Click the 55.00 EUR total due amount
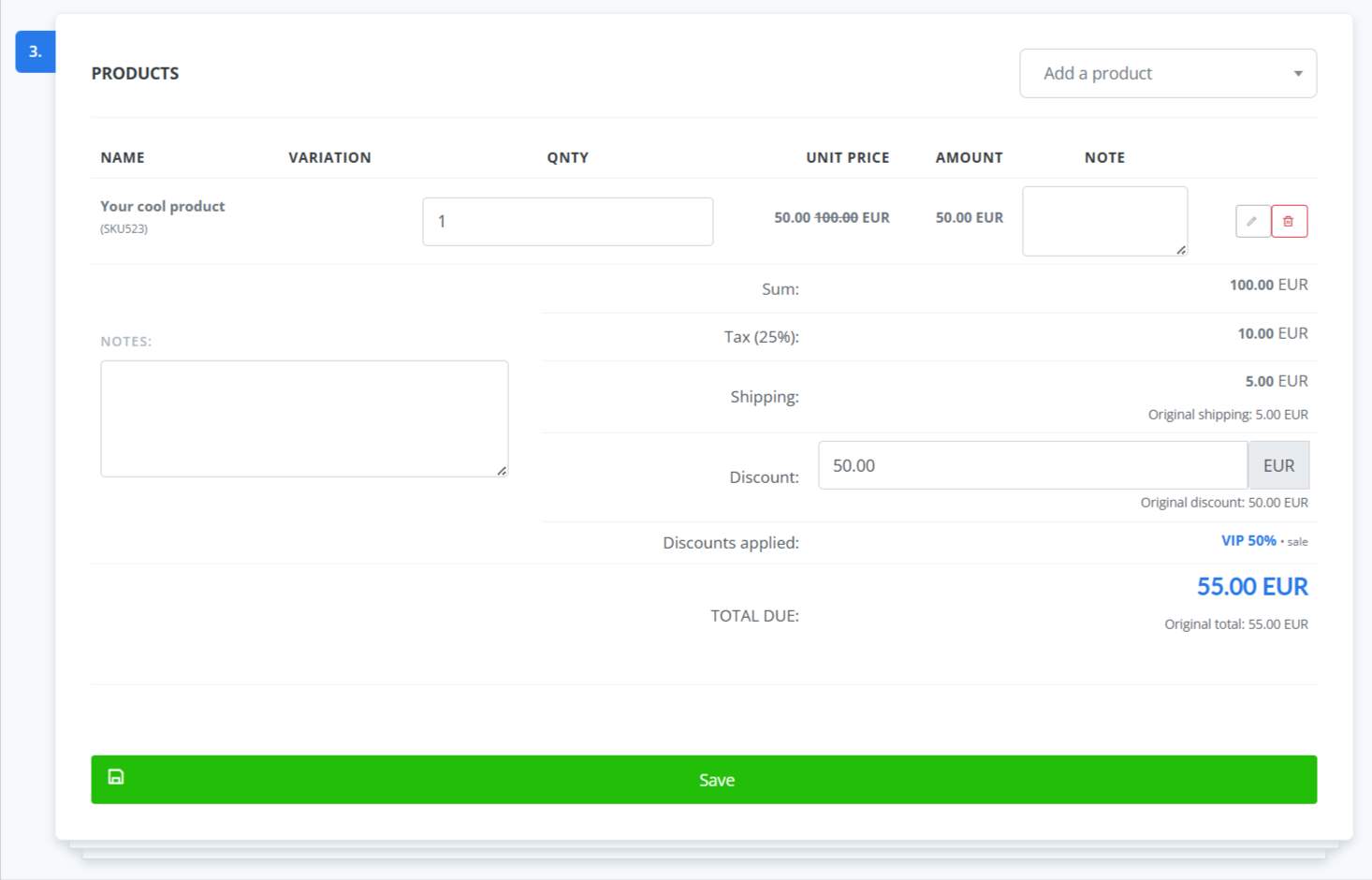Screen dimensions: 1372x880 [x=1252, y=587]
